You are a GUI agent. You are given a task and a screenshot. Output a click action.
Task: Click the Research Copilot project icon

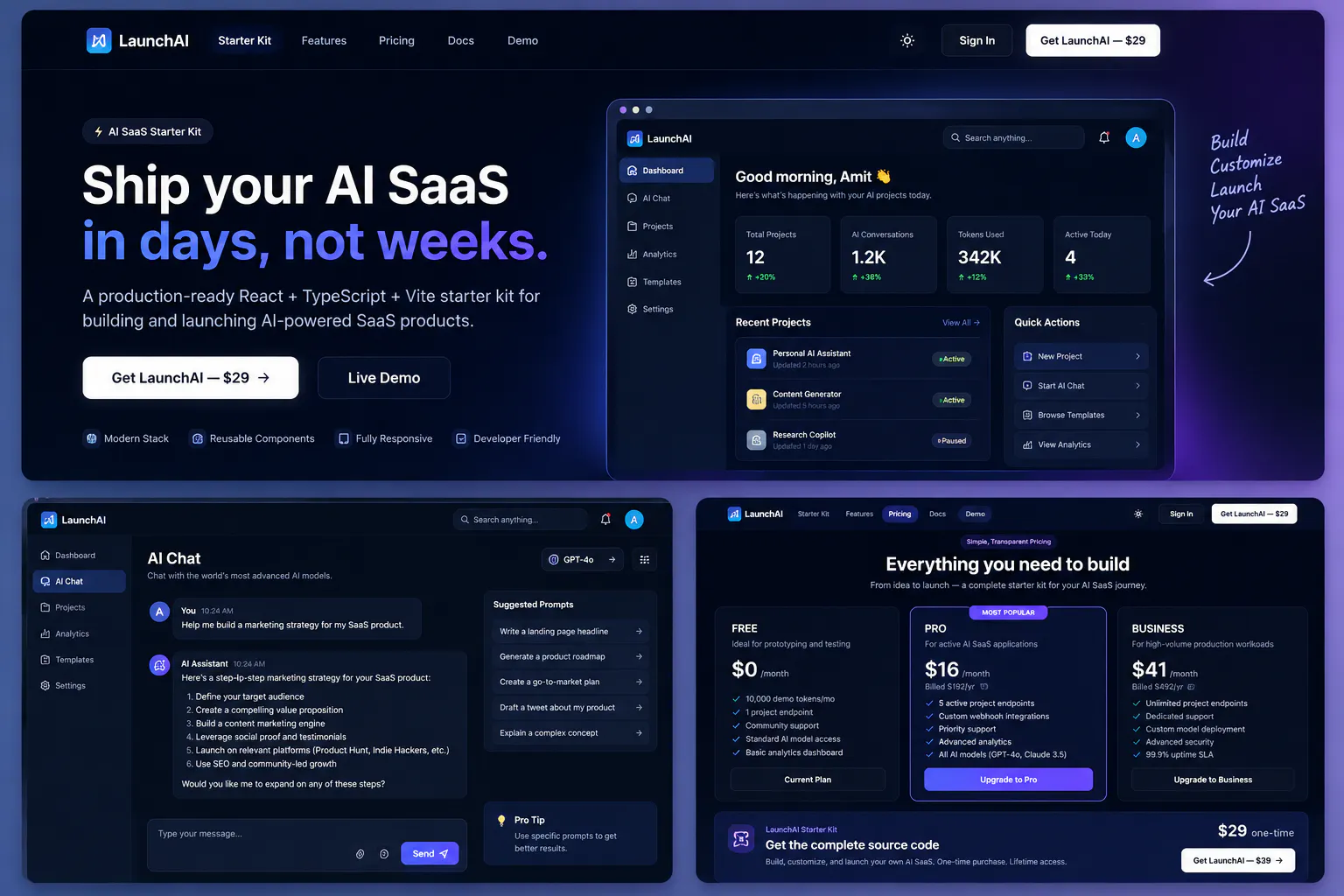click(x=756, y=440)
